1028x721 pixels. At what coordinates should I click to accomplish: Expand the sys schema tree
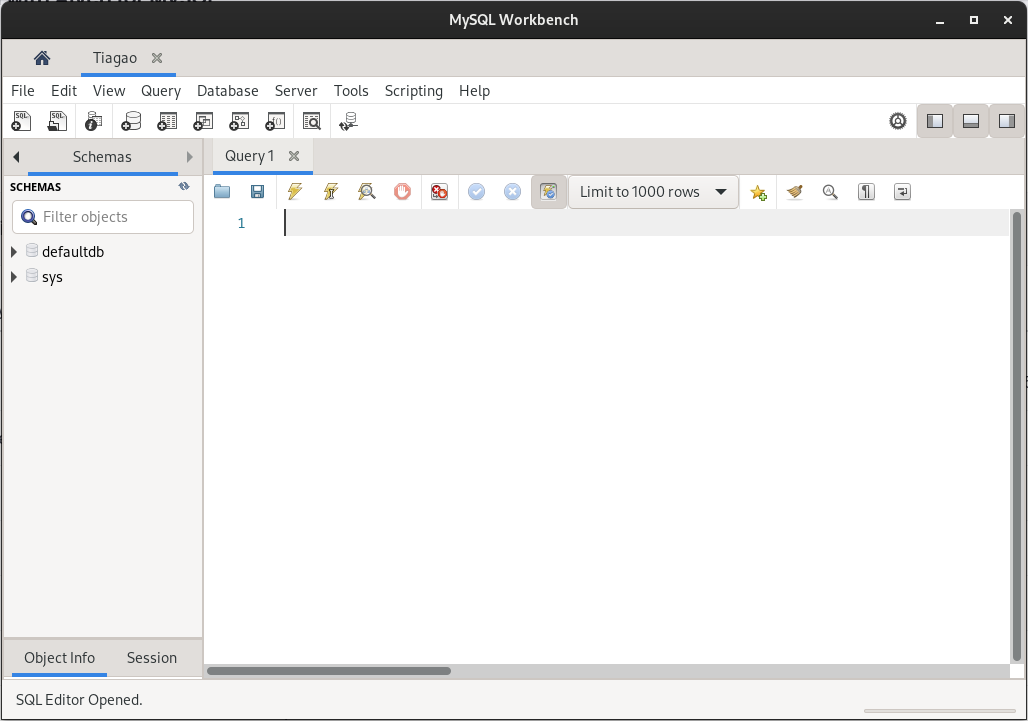coord(14,277)
